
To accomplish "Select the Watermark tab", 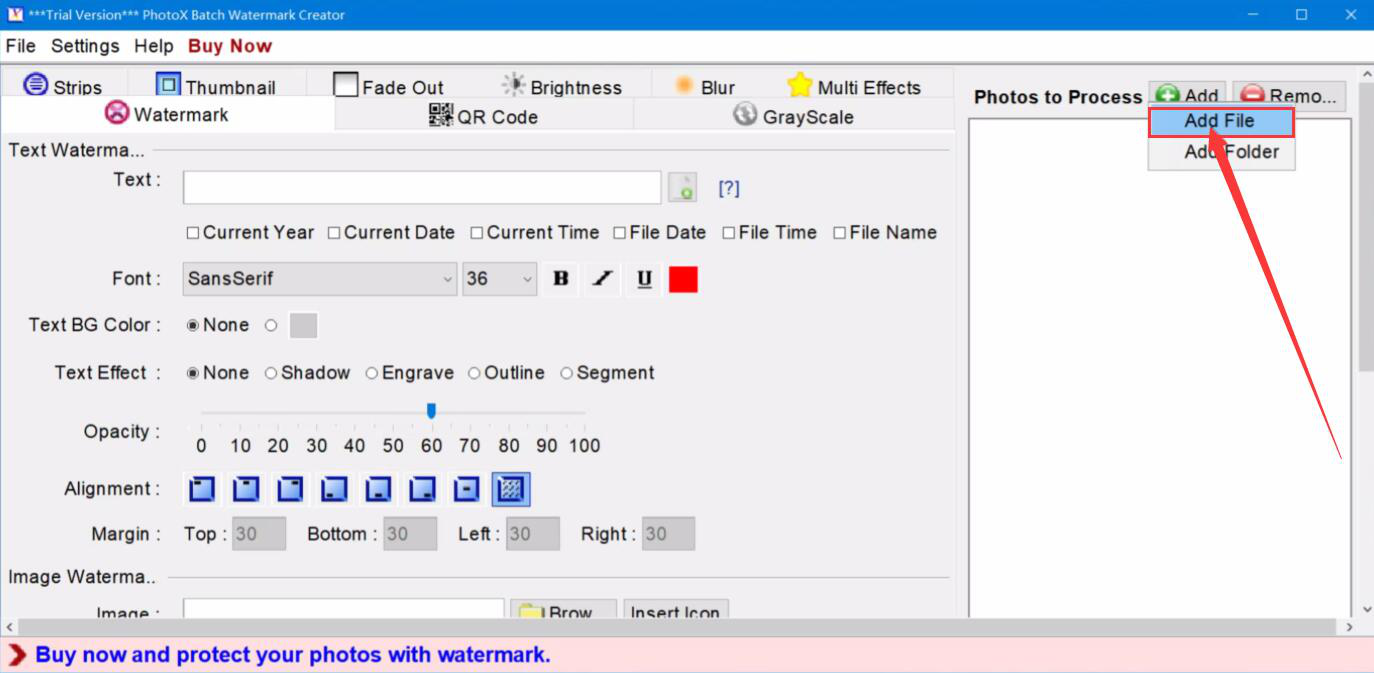I will tap(167, 114).
